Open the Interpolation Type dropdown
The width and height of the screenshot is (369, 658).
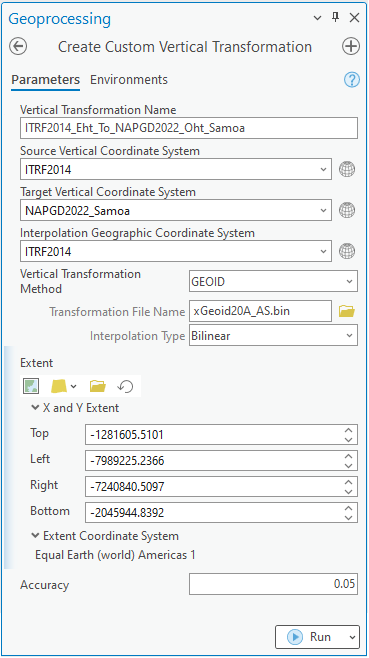pyautogui.click(x=273, y=336)
